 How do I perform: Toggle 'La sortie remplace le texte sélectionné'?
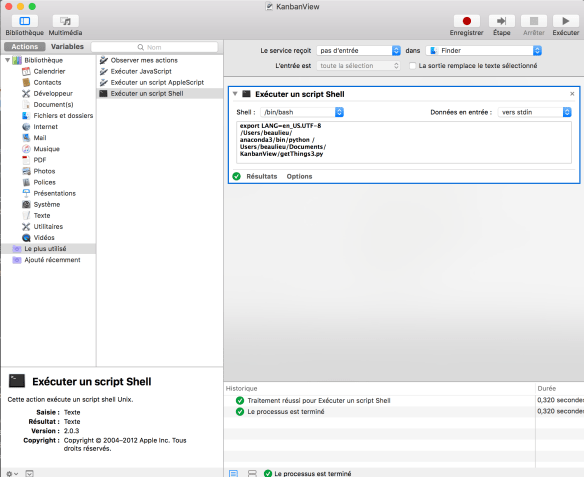point(413,66)
